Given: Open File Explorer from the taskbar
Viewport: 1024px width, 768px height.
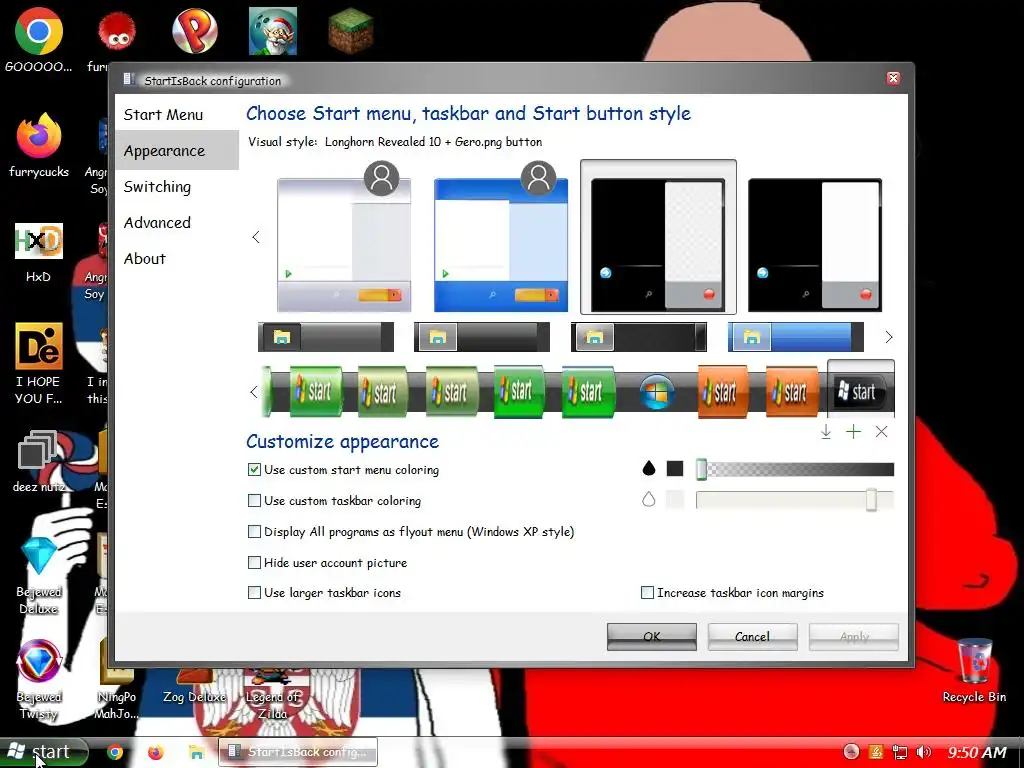Looking at the screenshot, I should click(196, 752).
